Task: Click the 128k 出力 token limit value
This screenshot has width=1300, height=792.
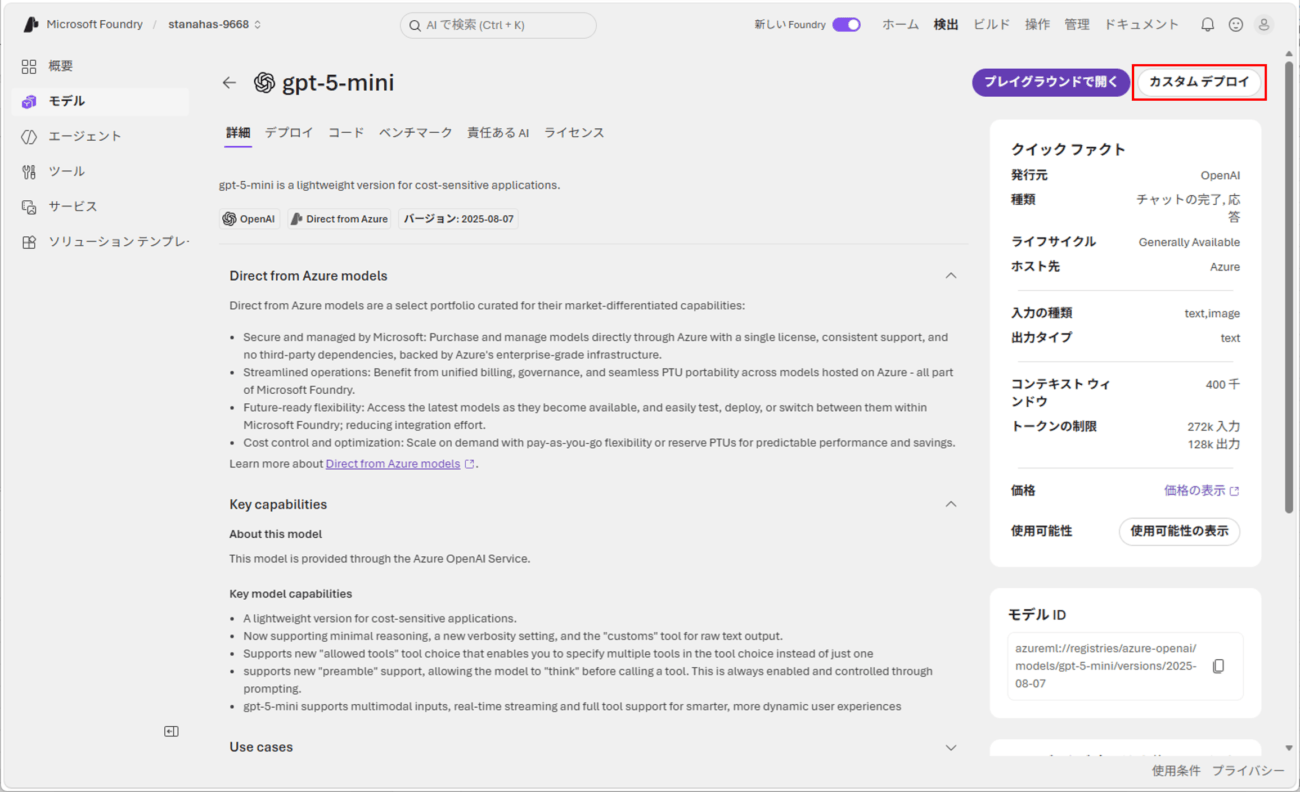Action: pos(1213,444)
